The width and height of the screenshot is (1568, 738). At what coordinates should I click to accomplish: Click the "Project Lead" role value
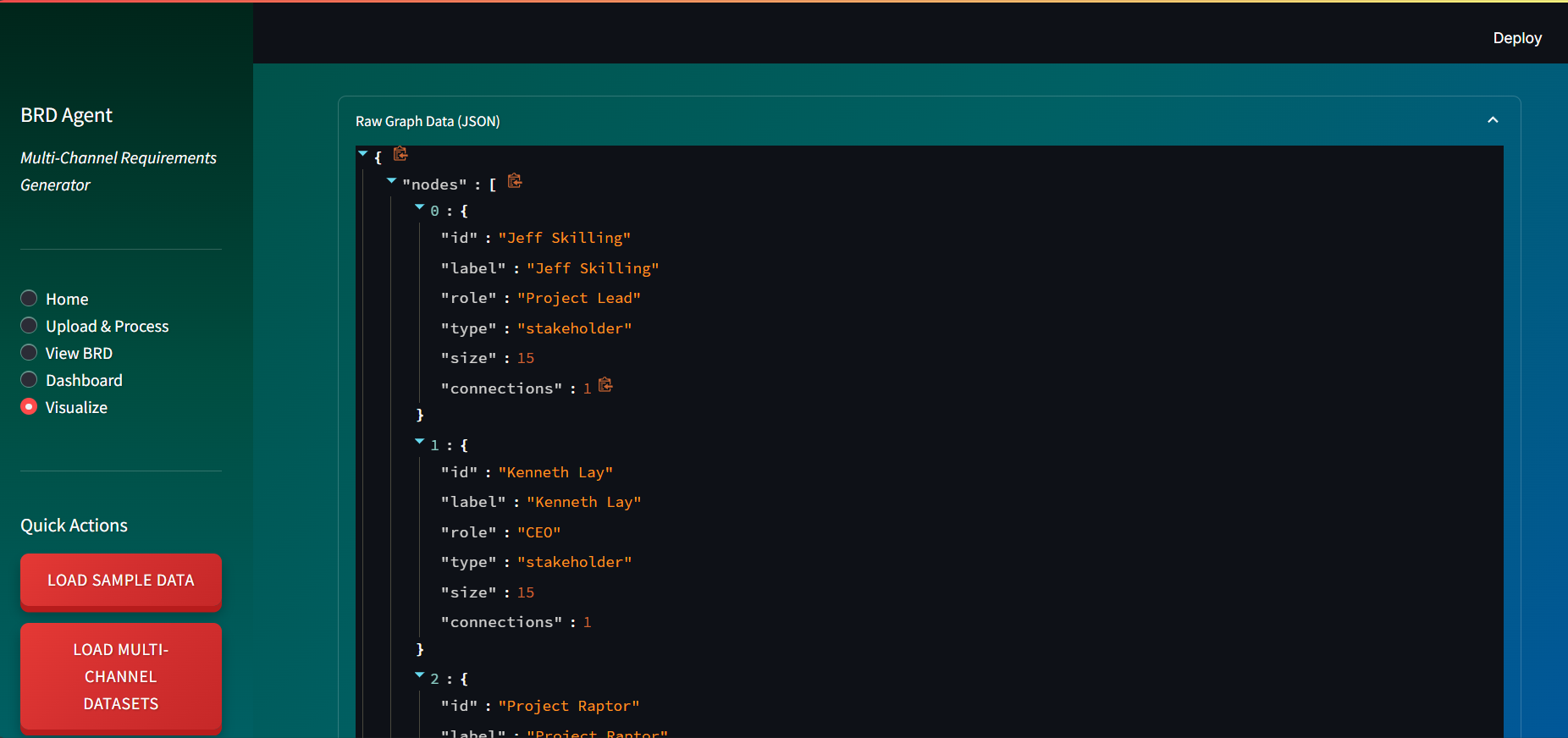tap(579, 298)
